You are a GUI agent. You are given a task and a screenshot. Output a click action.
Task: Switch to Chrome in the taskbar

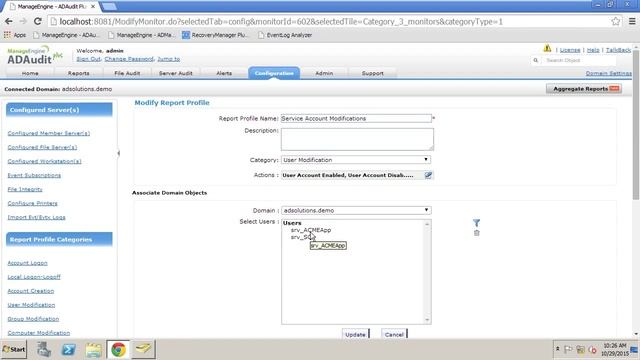point(118,350)
